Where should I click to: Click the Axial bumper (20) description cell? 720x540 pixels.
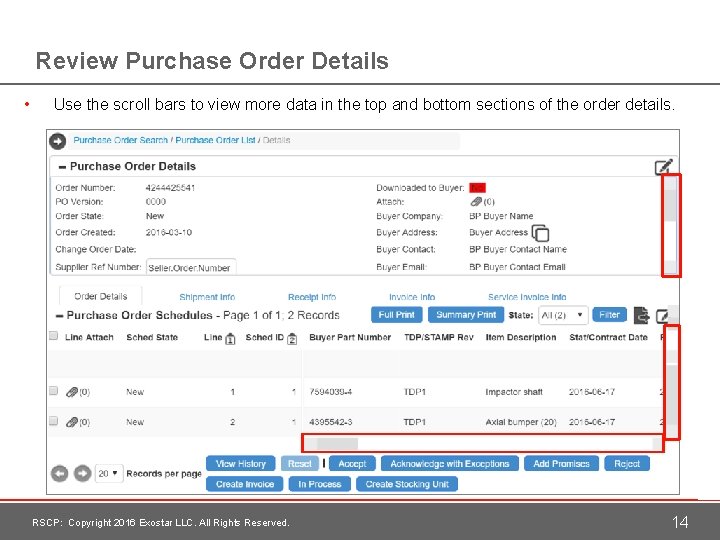pos(521,422)
